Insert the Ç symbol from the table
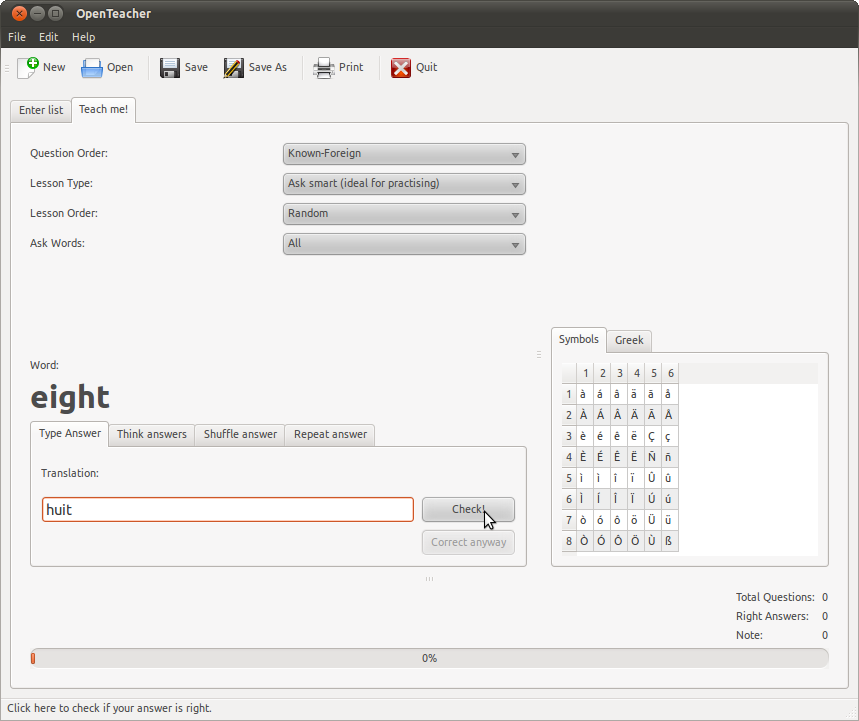This screenshot has width=859, height=721. tap(652, 436)
